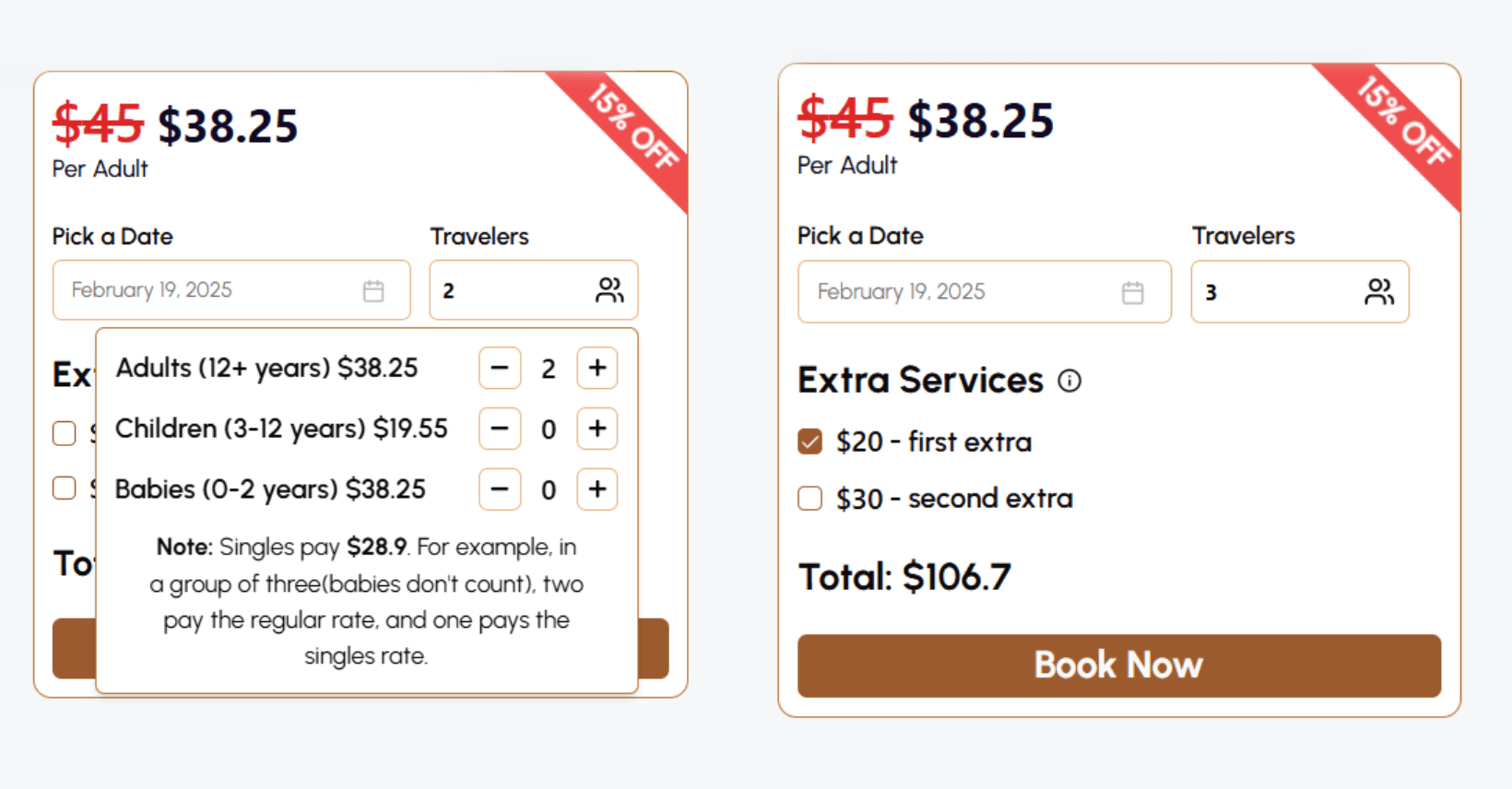Tick second extra checkbox in left card
The image size is (1512, 789).
pyautogui.click(x=65, y=488)
